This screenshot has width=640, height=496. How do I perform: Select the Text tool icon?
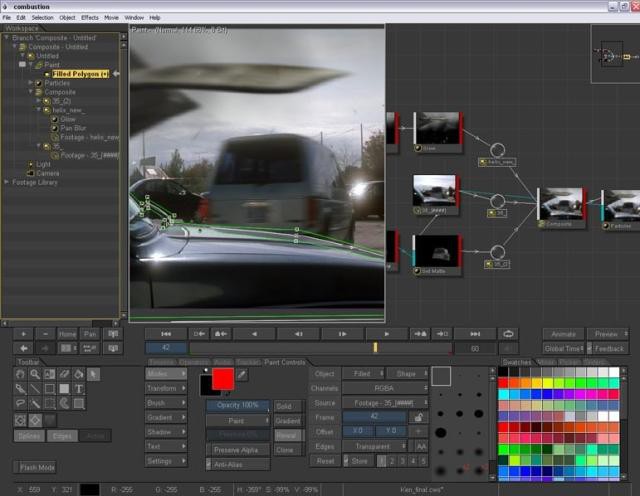(79, 388)
